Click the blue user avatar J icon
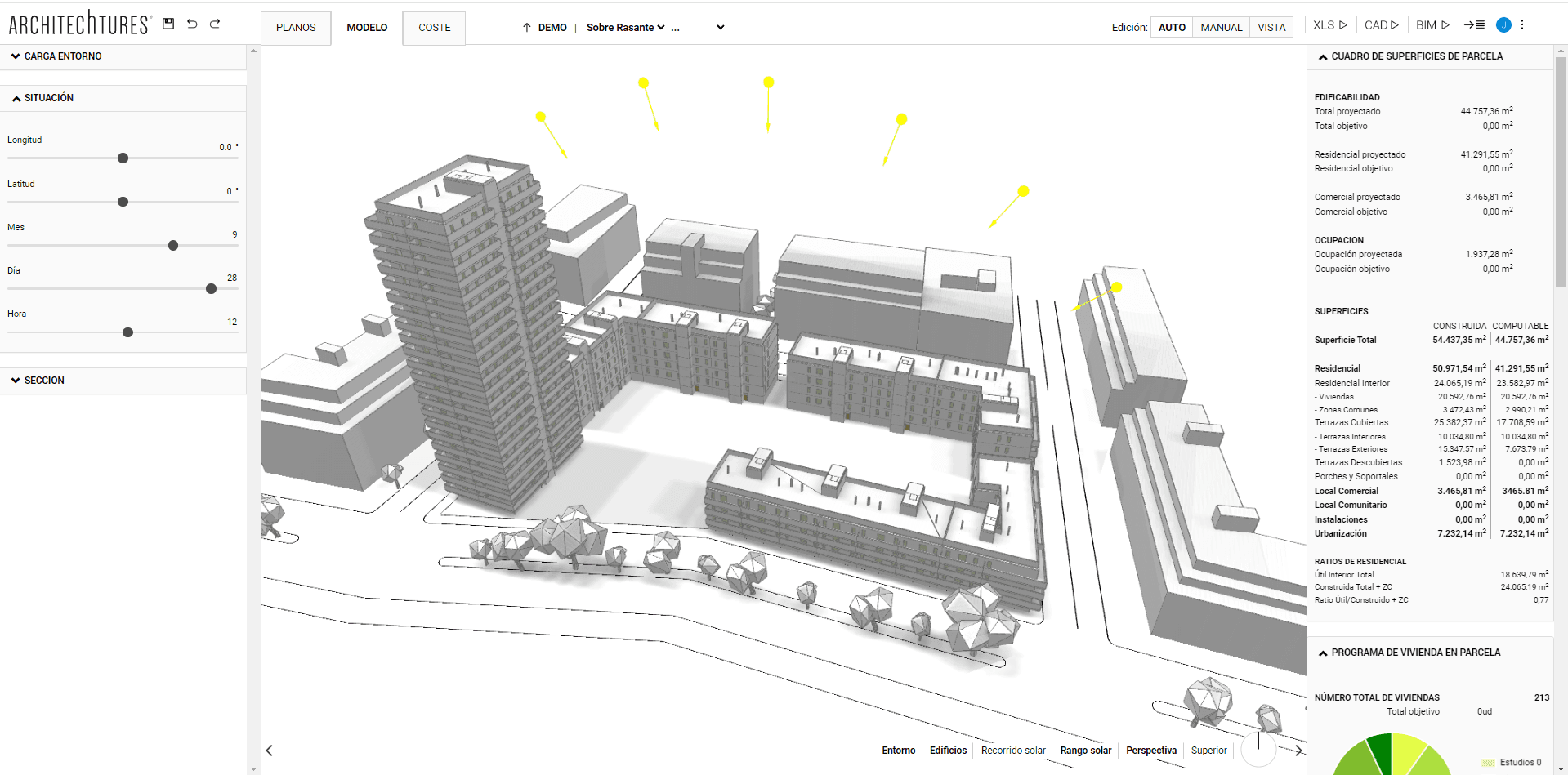1568x775 pixels. [x=1503, y=24]
